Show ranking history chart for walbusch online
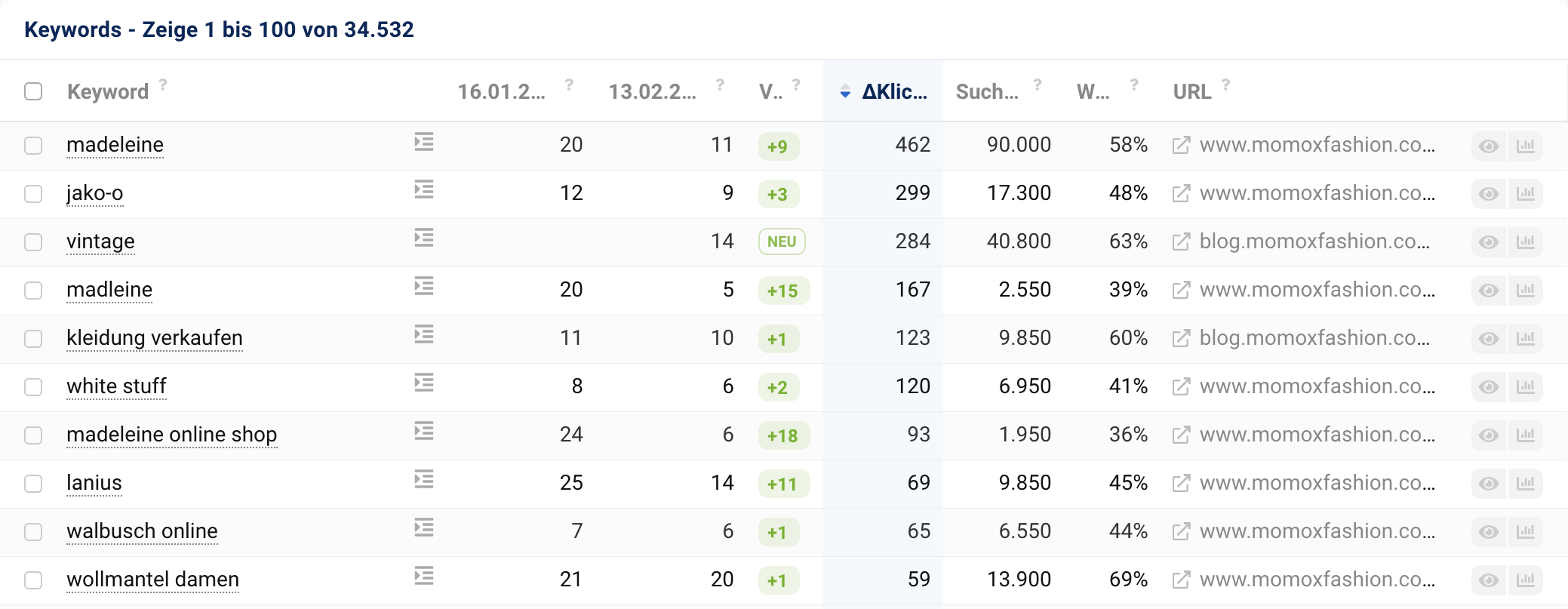Image resolution: width=1568 pixels, height=609 pixels. pyautogui.click(x=1526, y=532)
